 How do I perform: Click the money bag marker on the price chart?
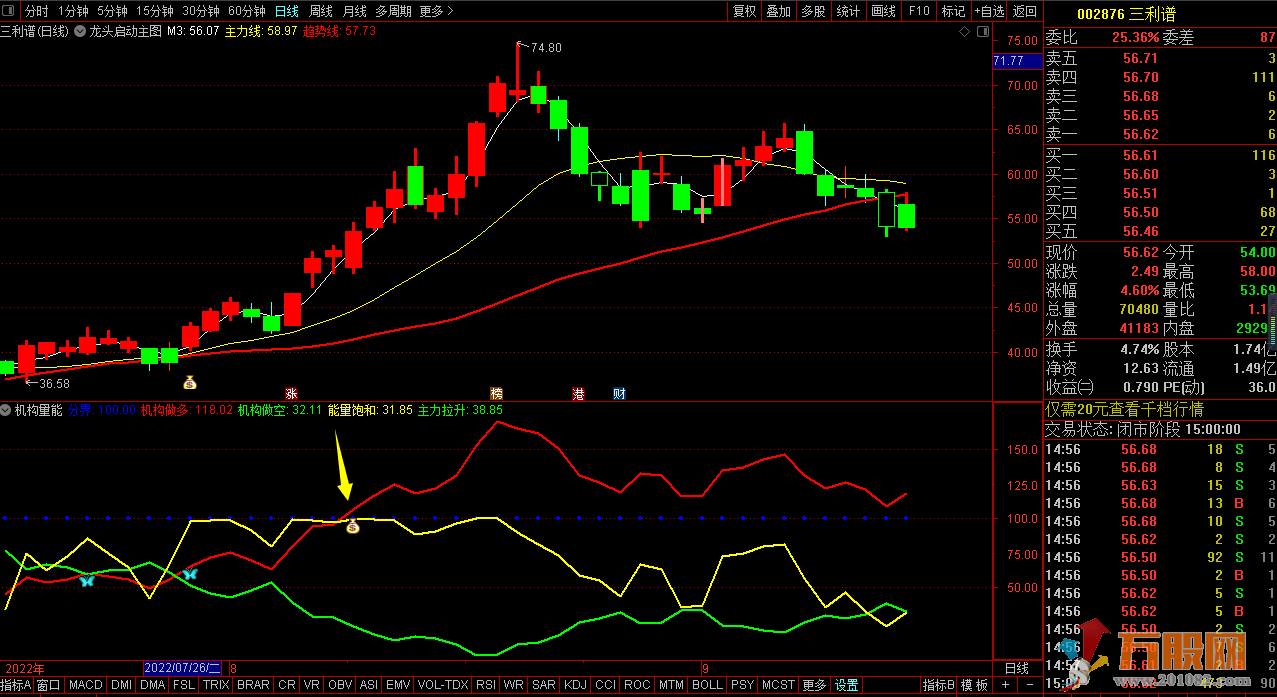point(189,381)
